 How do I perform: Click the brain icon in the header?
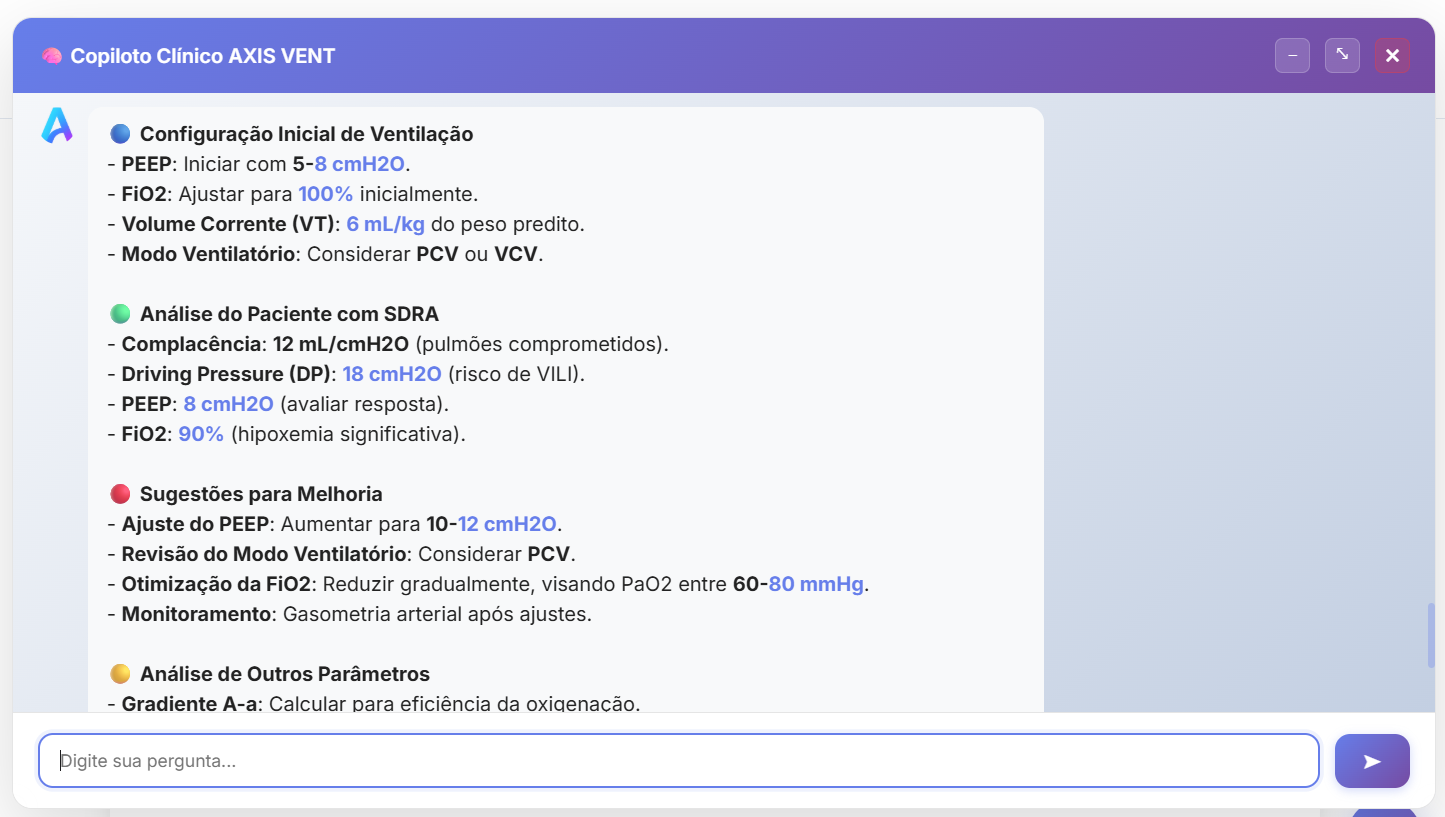tap(52, 56)
